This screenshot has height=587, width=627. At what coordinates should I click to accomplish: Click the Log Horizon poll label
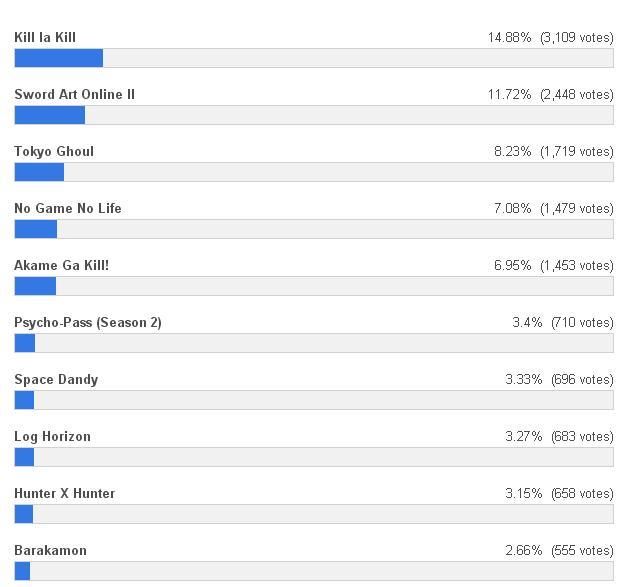point(52,437)
